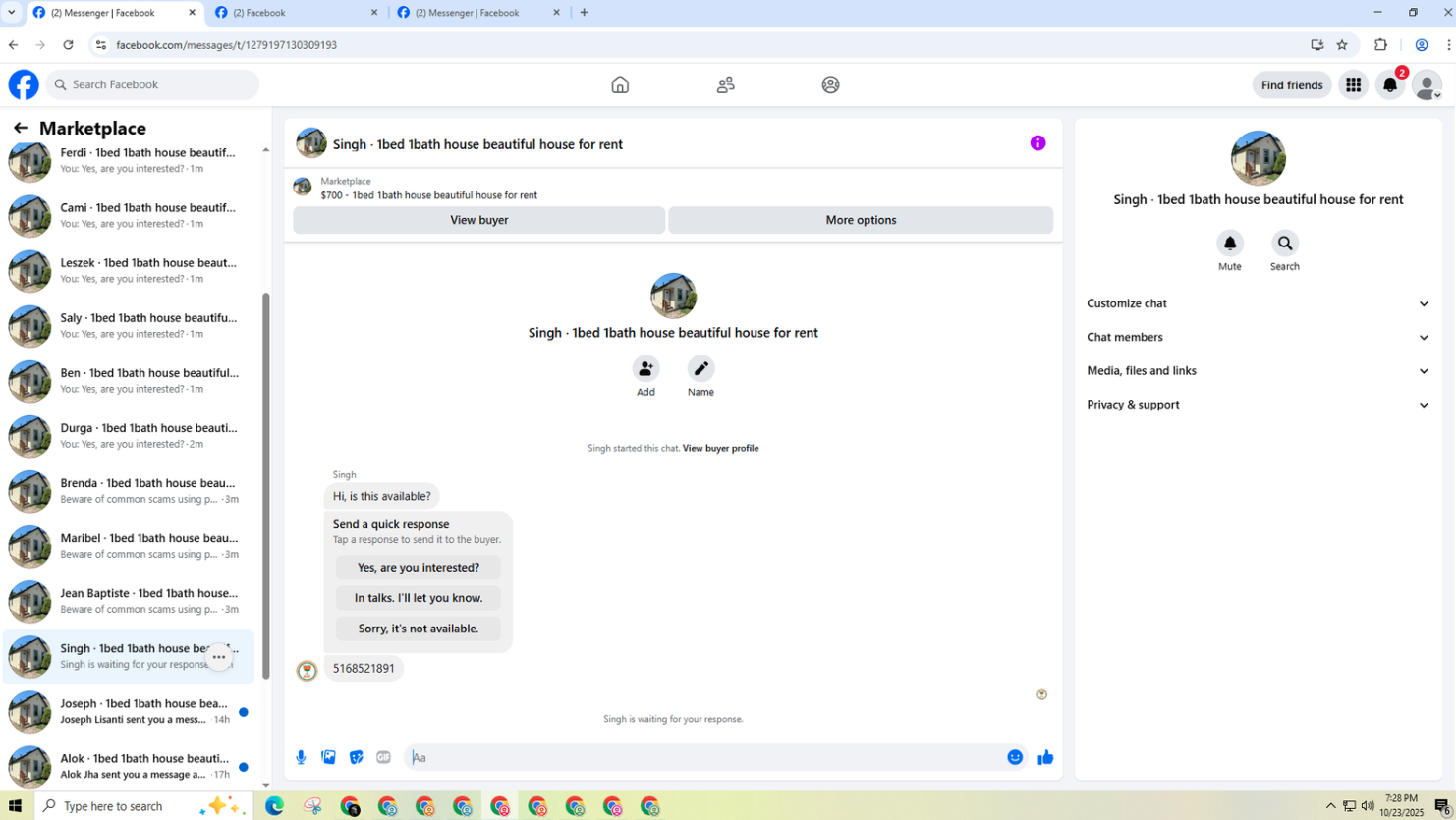Click the Aa message input box
This screenshot has width=1456, height=820.
tap(705, 757)
